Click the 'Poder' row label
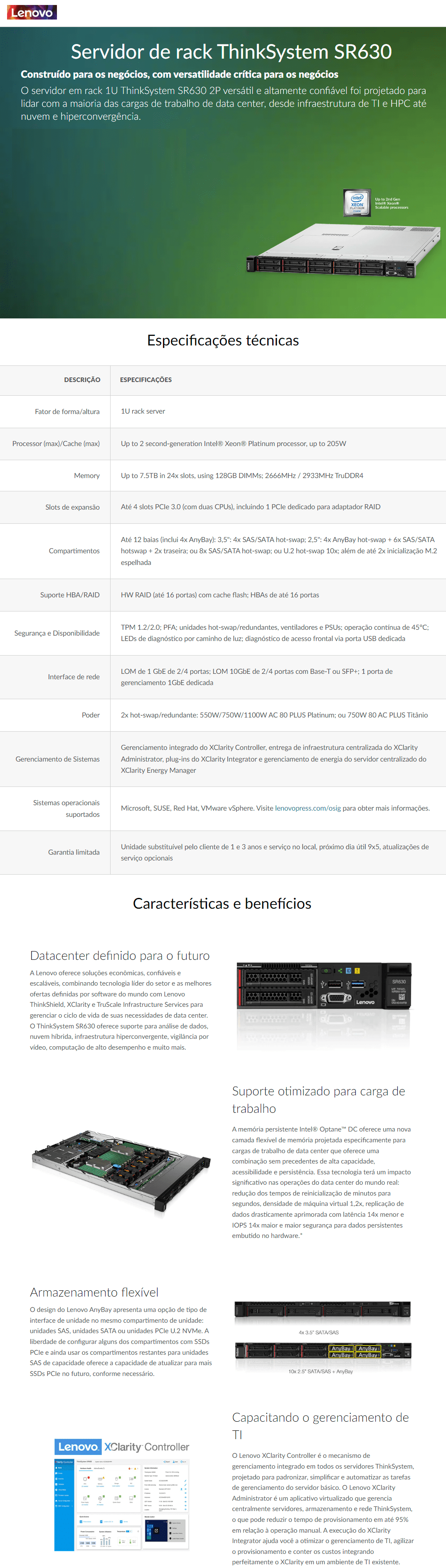 [x=91, y=715]
